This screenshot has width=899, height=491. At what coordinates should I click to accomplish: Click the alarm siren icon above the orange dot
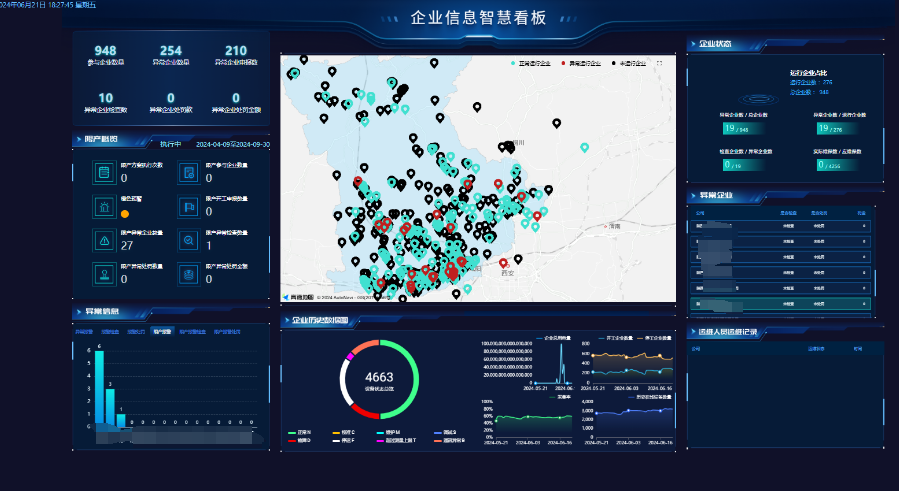103,206
